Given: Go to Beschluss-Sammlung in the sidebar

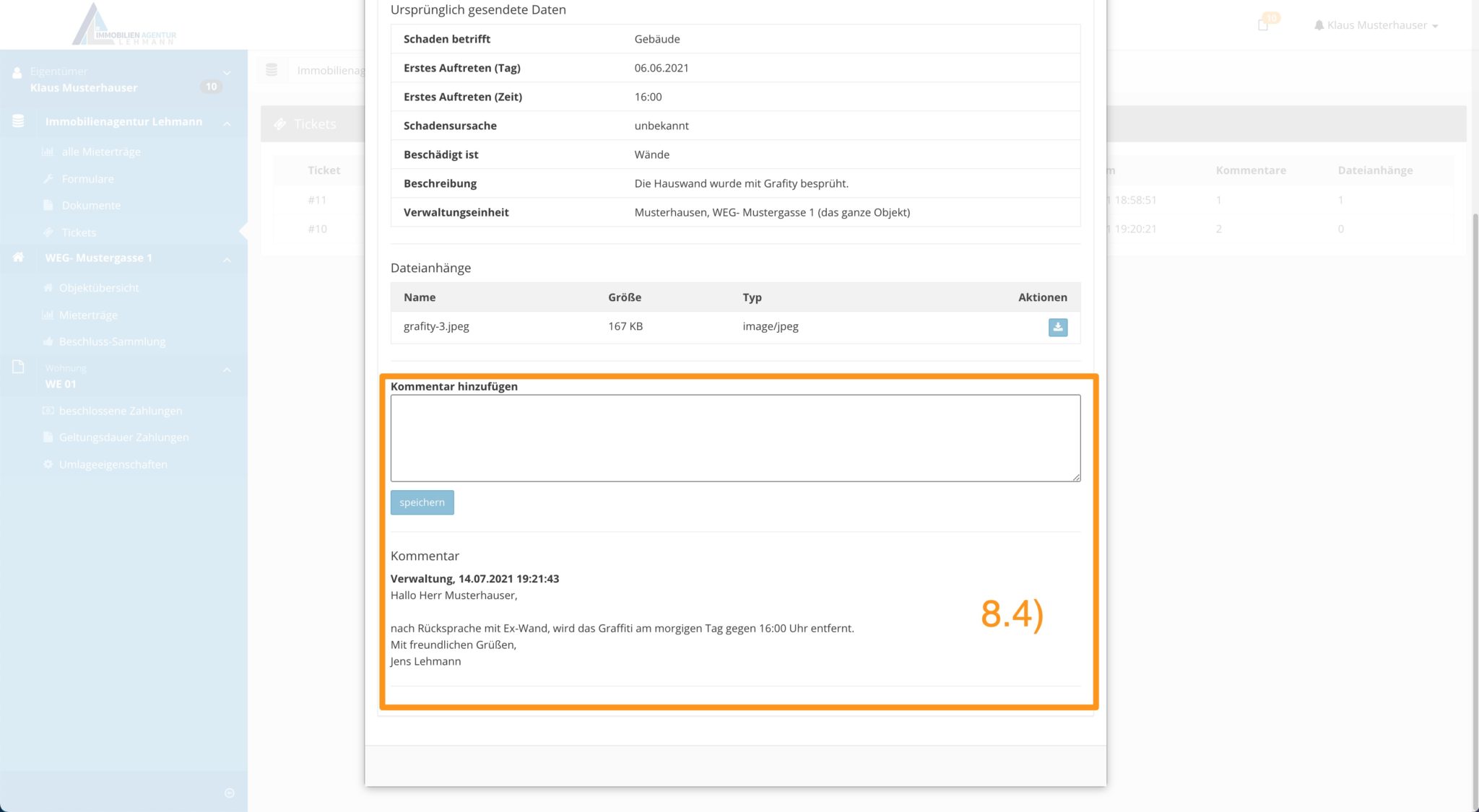Looking at the screenshot, I should (x=112, y=341).
